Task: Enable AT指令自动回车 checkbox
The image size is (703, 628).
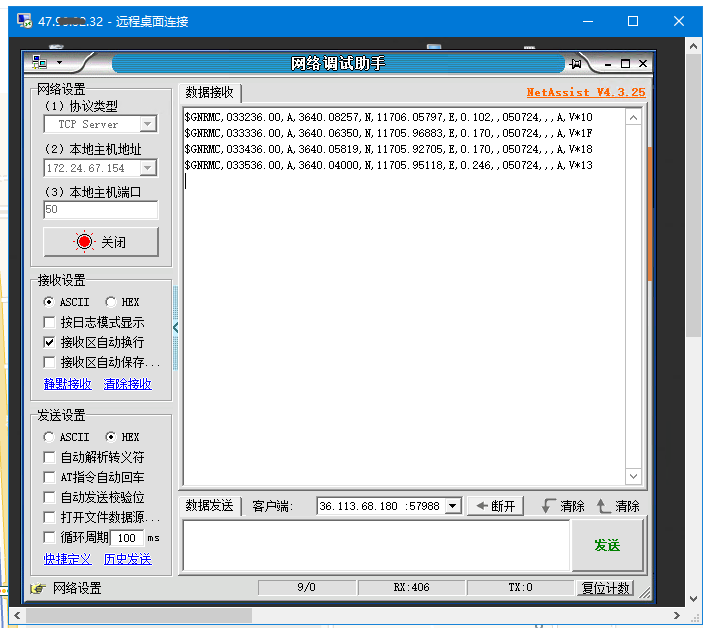Action: [50, 477]
